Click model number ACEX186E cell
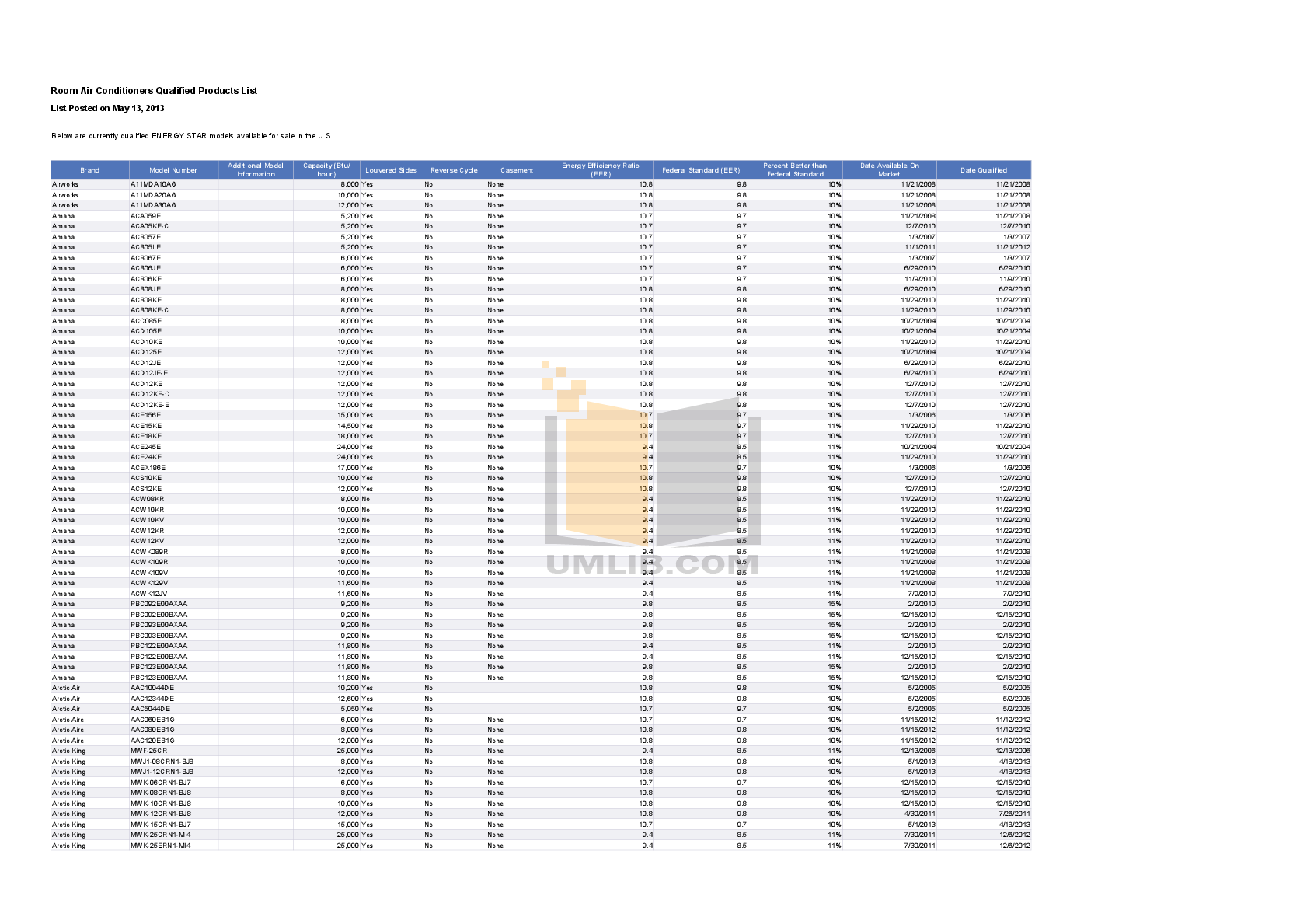The image size is (1307, 924). click(148, 468)
